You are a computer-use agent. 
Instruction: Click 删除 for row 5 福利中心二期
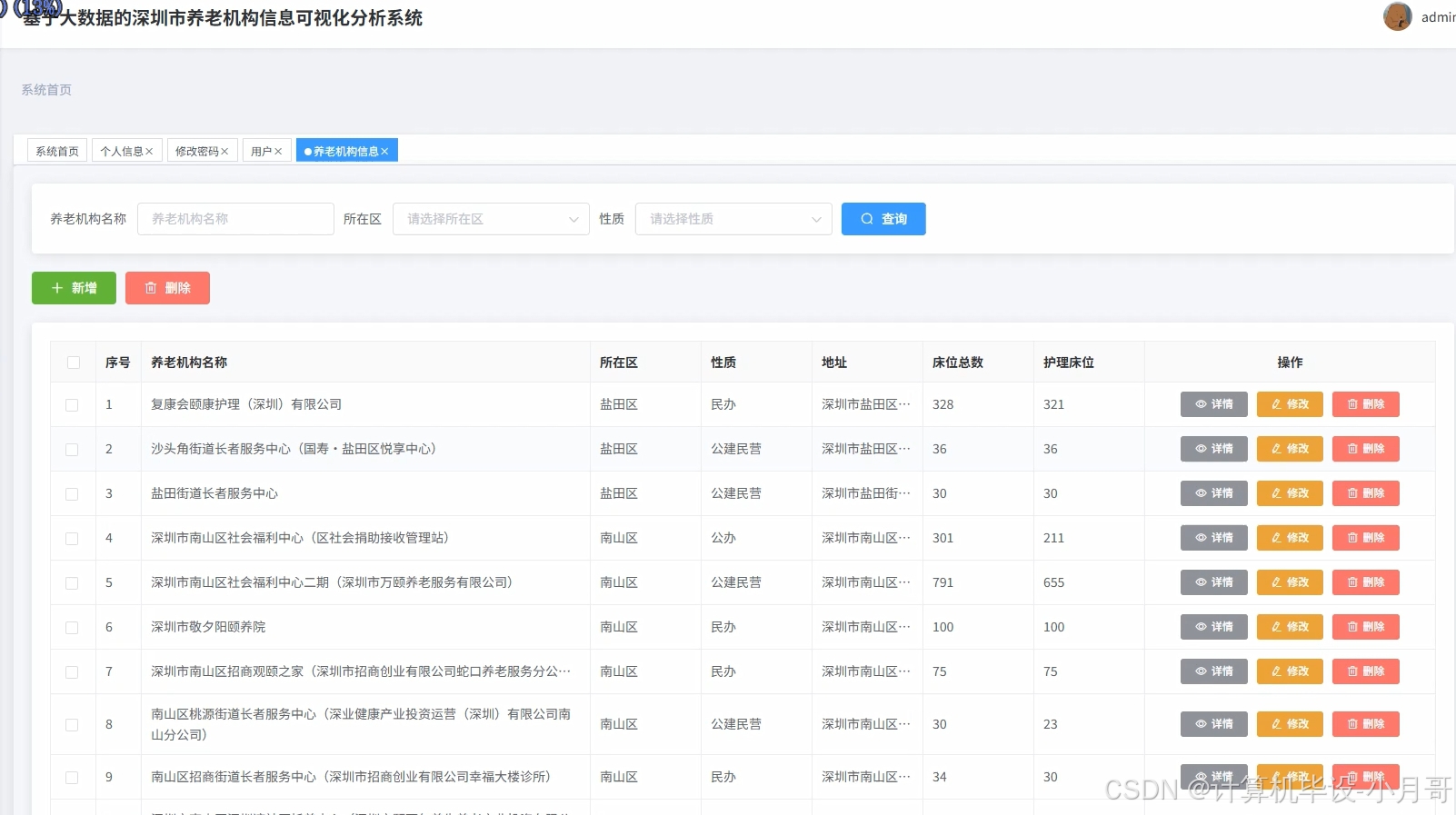pyautogui.click(x=1366, y=582)
